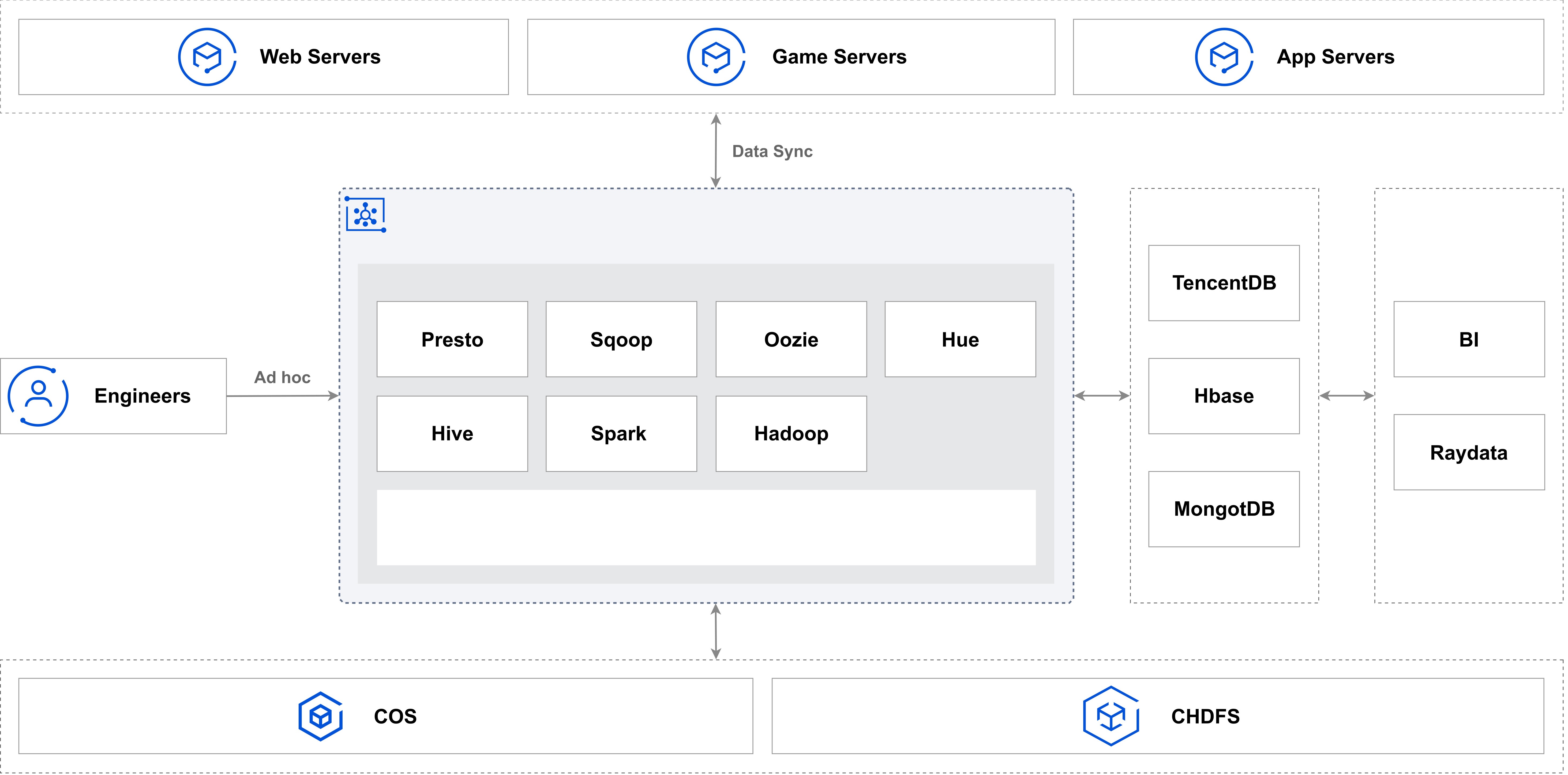
Task: Select the Hive box
Action: pos(452,434)
